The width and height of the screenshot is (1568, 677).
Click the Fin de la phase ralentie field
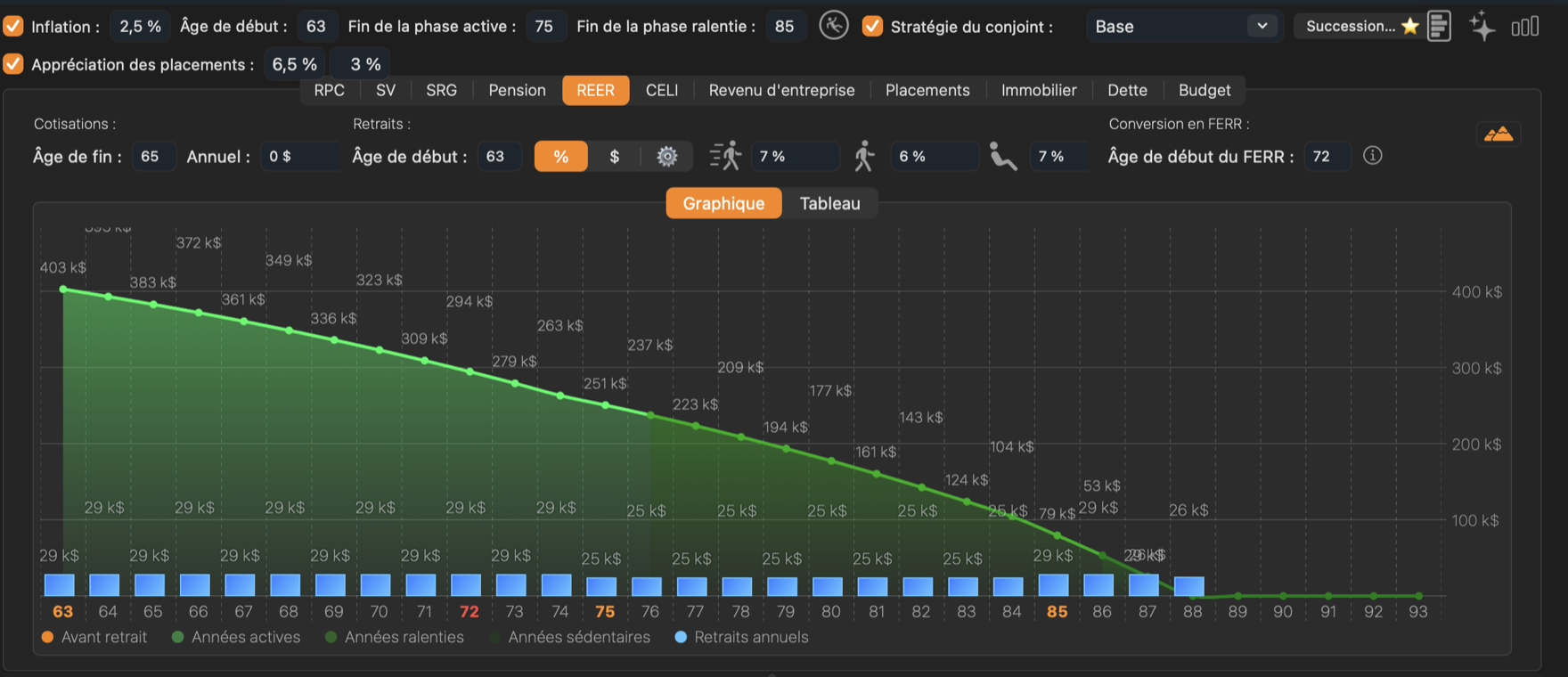[x=785, y=26]
